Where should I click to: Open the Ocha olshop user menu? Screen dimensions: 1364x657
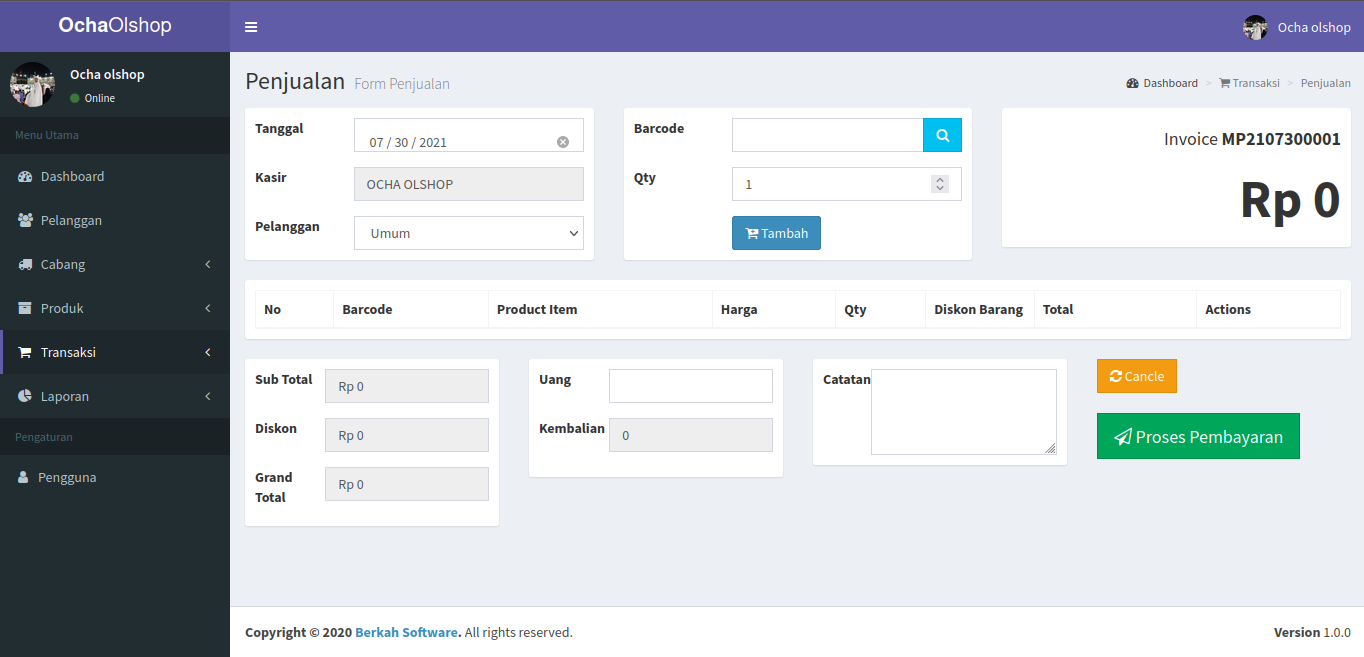click(1297, 27)
